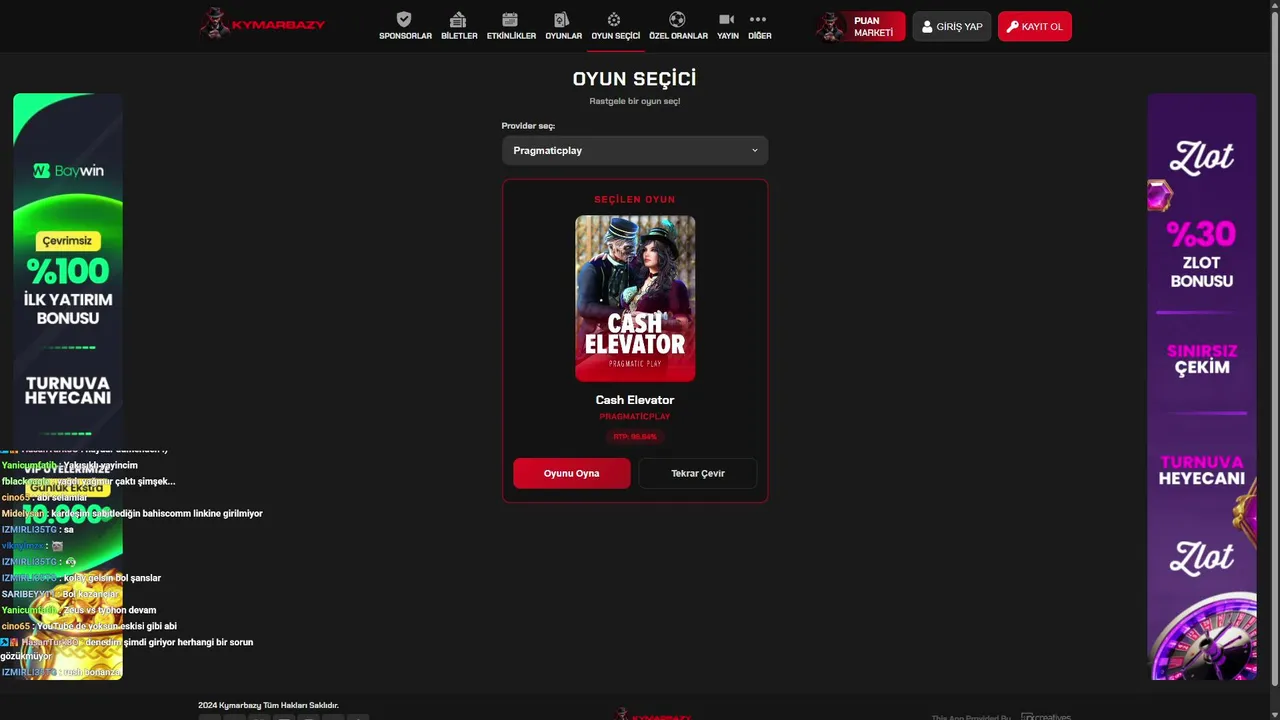Click the Cash Elevator game title text

click(x=635, y=400)
